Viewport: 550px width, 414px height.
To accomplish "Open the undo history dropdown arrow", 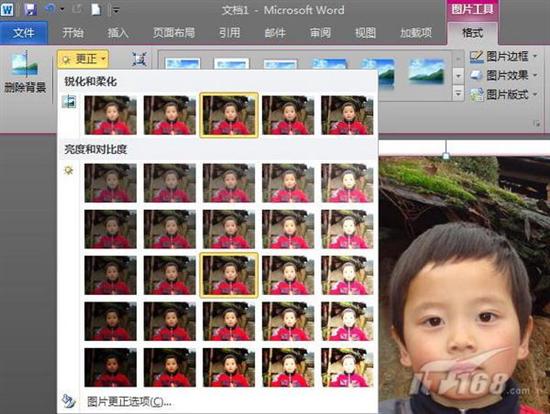I will [x=62, y=10].
